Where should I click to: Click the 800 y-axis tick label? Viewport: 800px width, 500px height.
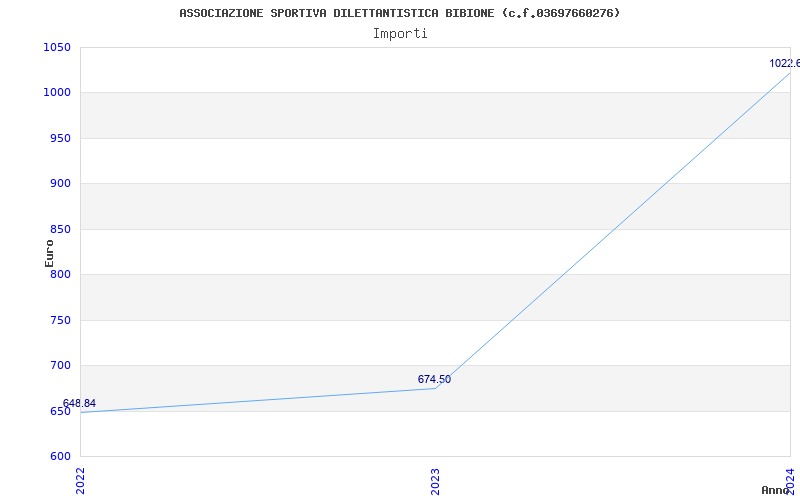(60, 274)
